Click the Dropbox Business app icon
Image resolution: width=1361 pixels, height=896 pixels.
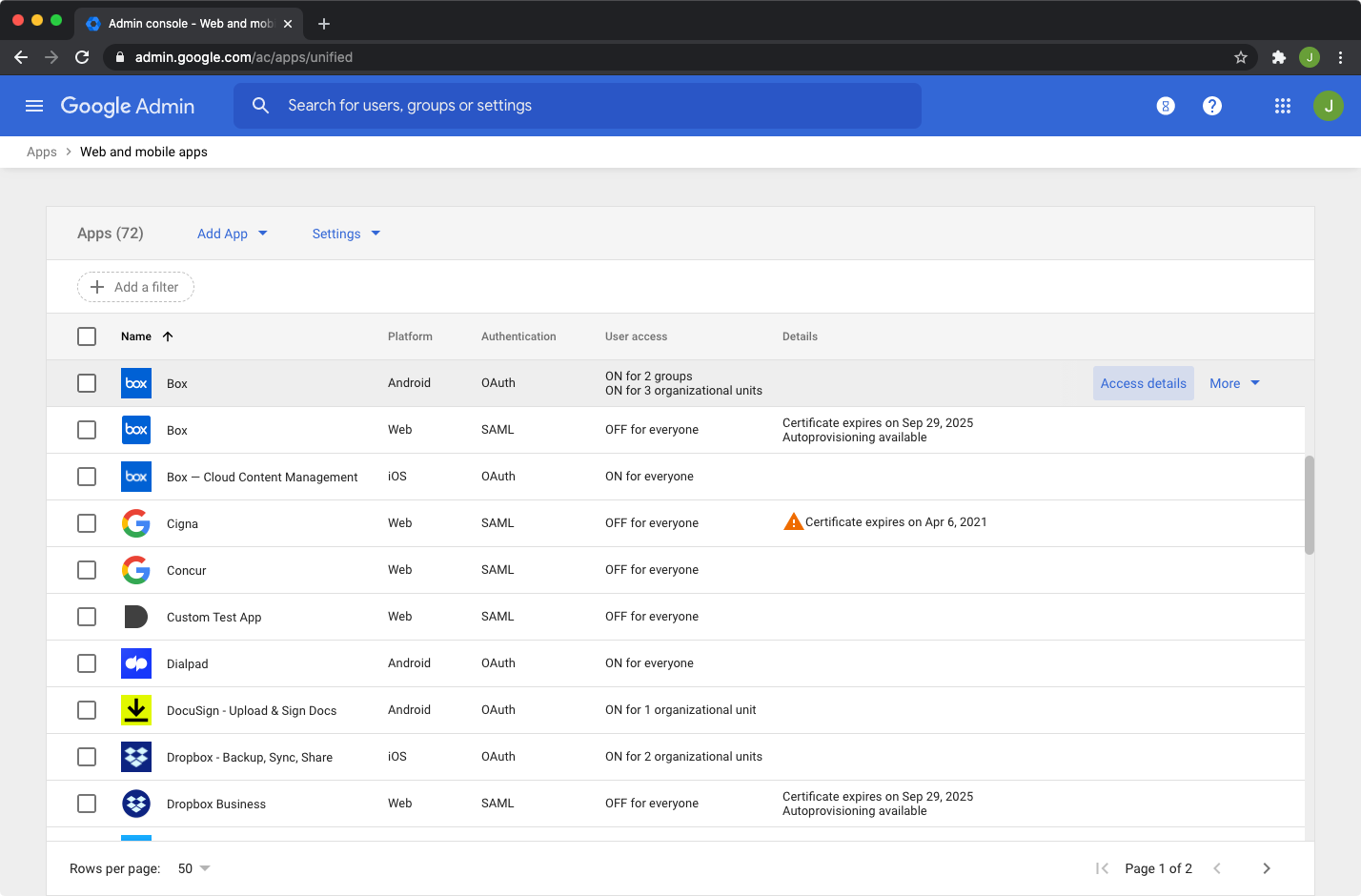136,804
